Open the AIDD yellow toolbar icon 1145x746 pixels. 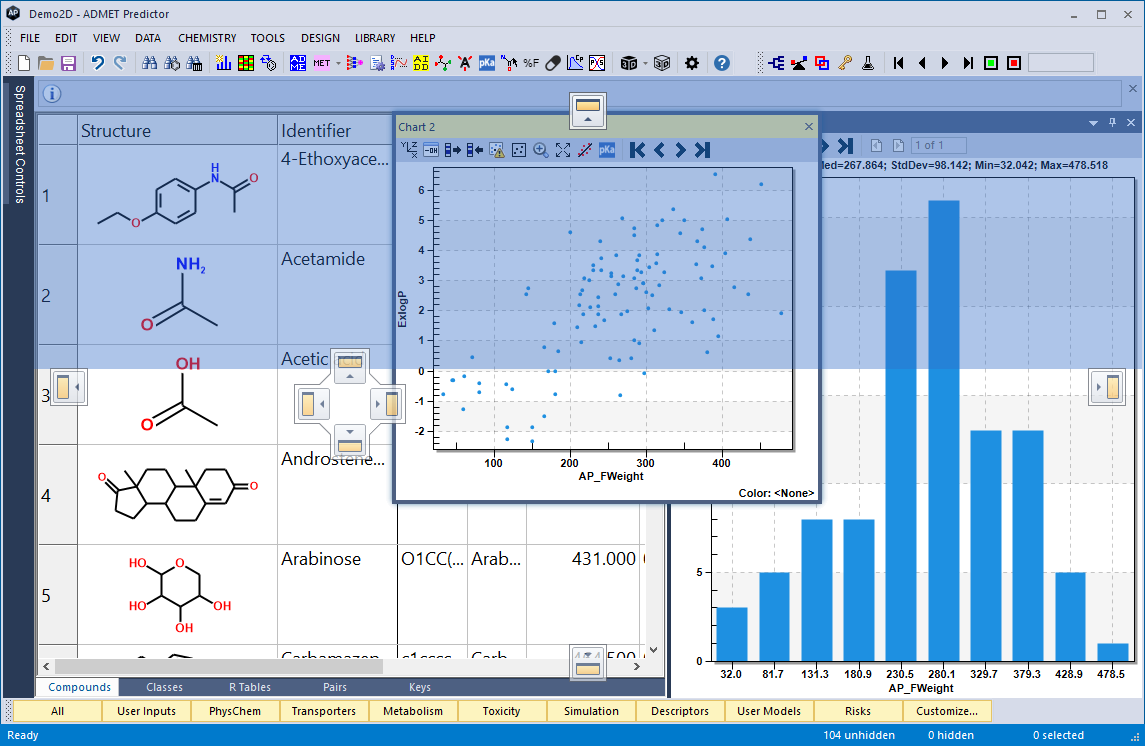[421, 64]
